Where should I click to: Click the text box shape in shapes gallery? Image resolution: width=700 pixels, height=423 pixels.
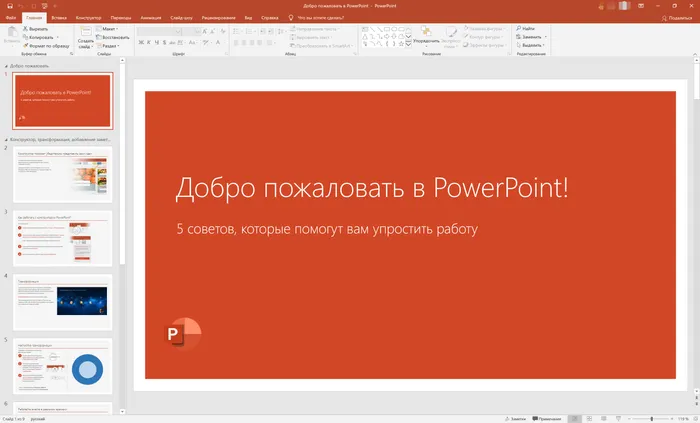coord(365,29)
